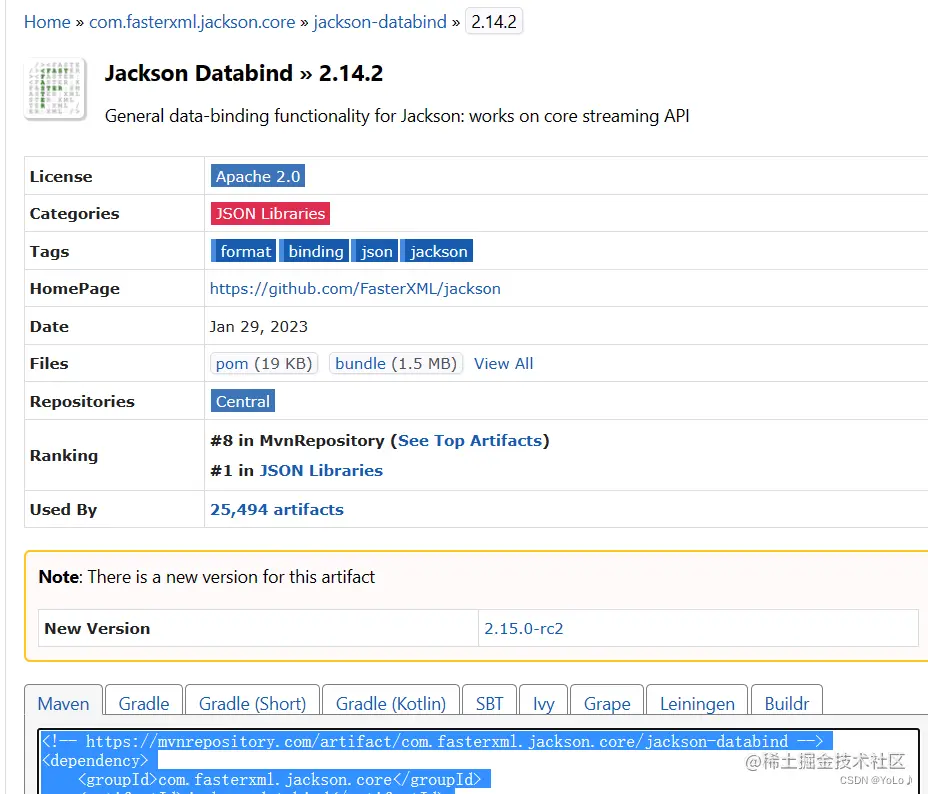This screenshot has width=928, height=794.
Task: Go to Home in the breadcrumb
Action: point(47,22)
